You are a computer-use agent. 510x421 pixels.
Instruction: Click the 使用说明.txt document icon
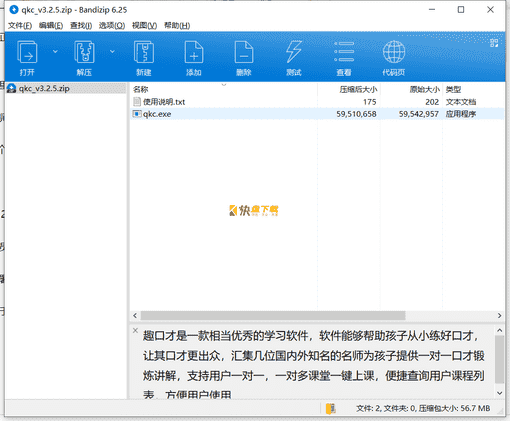pos(137,102)
